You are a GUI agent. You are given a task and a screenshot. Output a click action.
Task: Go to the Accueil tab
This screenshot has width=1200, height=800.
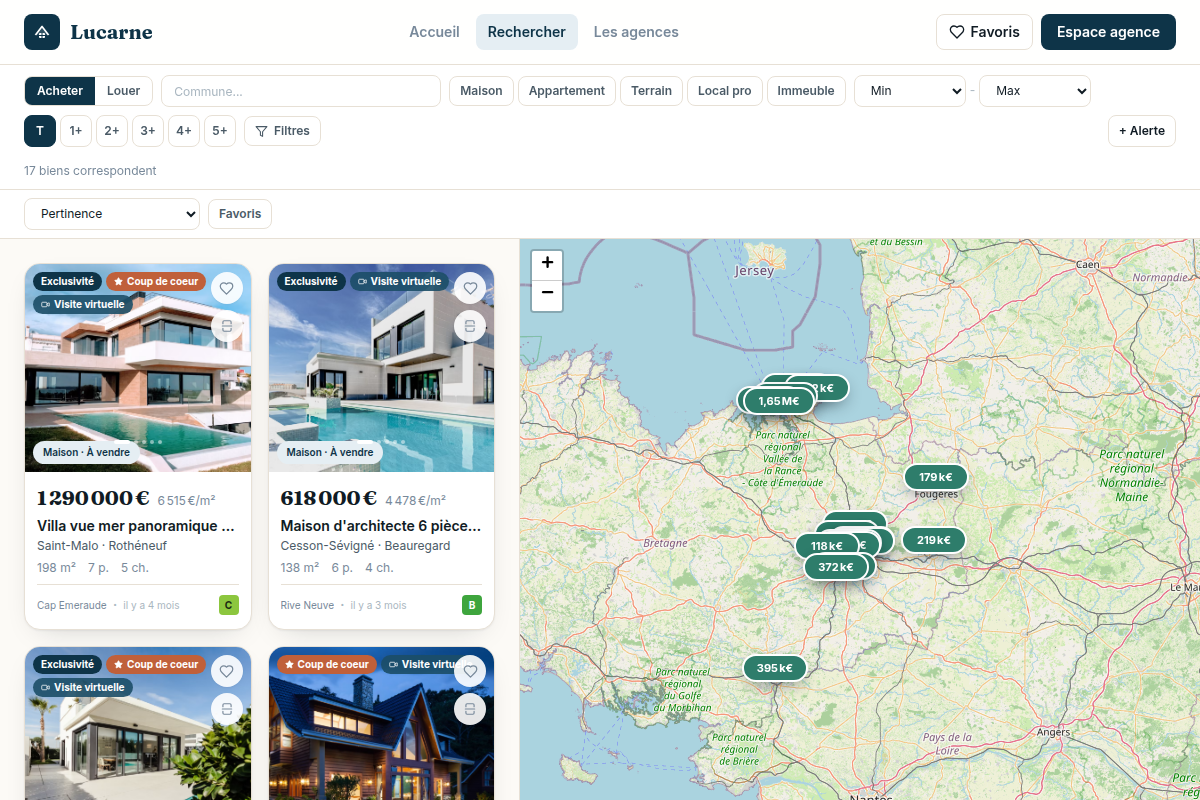[434, 32]
